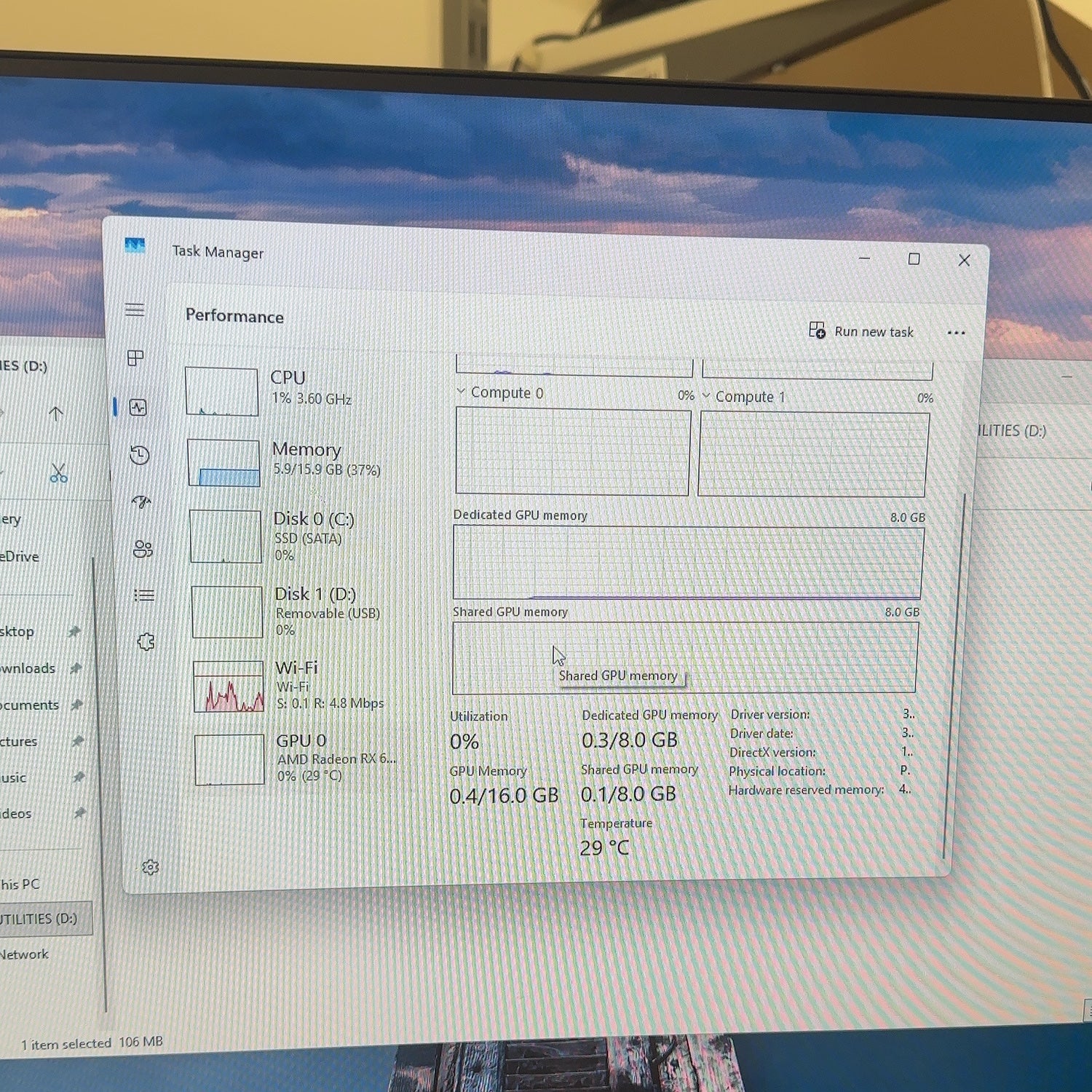This screenshot has height=1092, width=1092.
Task: Click the Task Manager title bar app icon
Action: pos(135,246)
